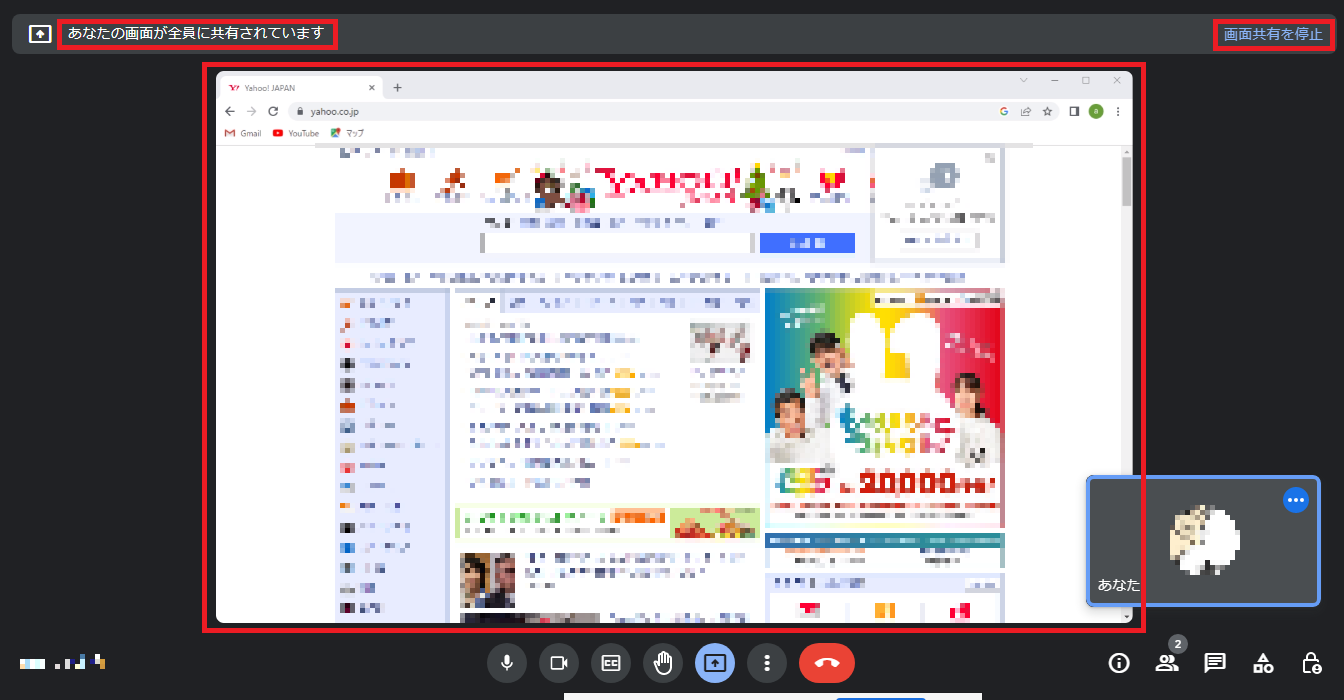The height and width of the screenshot is (700, 1344).
Task: Show everyone participants panel
Action: 1167,662
